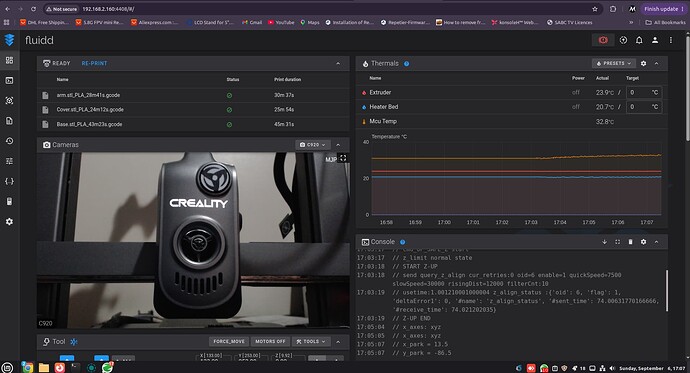Open the Console settings gear

(x=643, y=242)
